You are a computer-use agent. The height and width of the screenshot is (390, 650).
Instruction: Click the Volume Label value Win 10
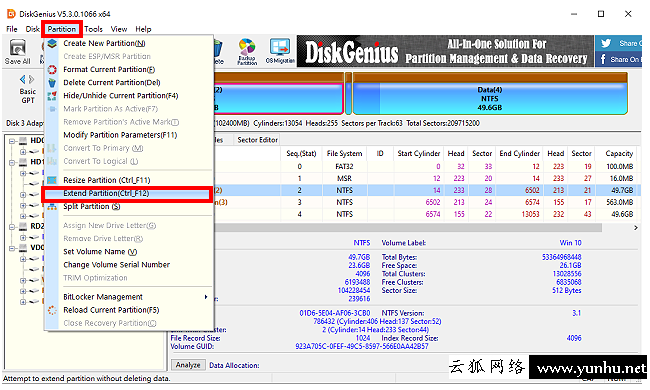pos(570,243)
